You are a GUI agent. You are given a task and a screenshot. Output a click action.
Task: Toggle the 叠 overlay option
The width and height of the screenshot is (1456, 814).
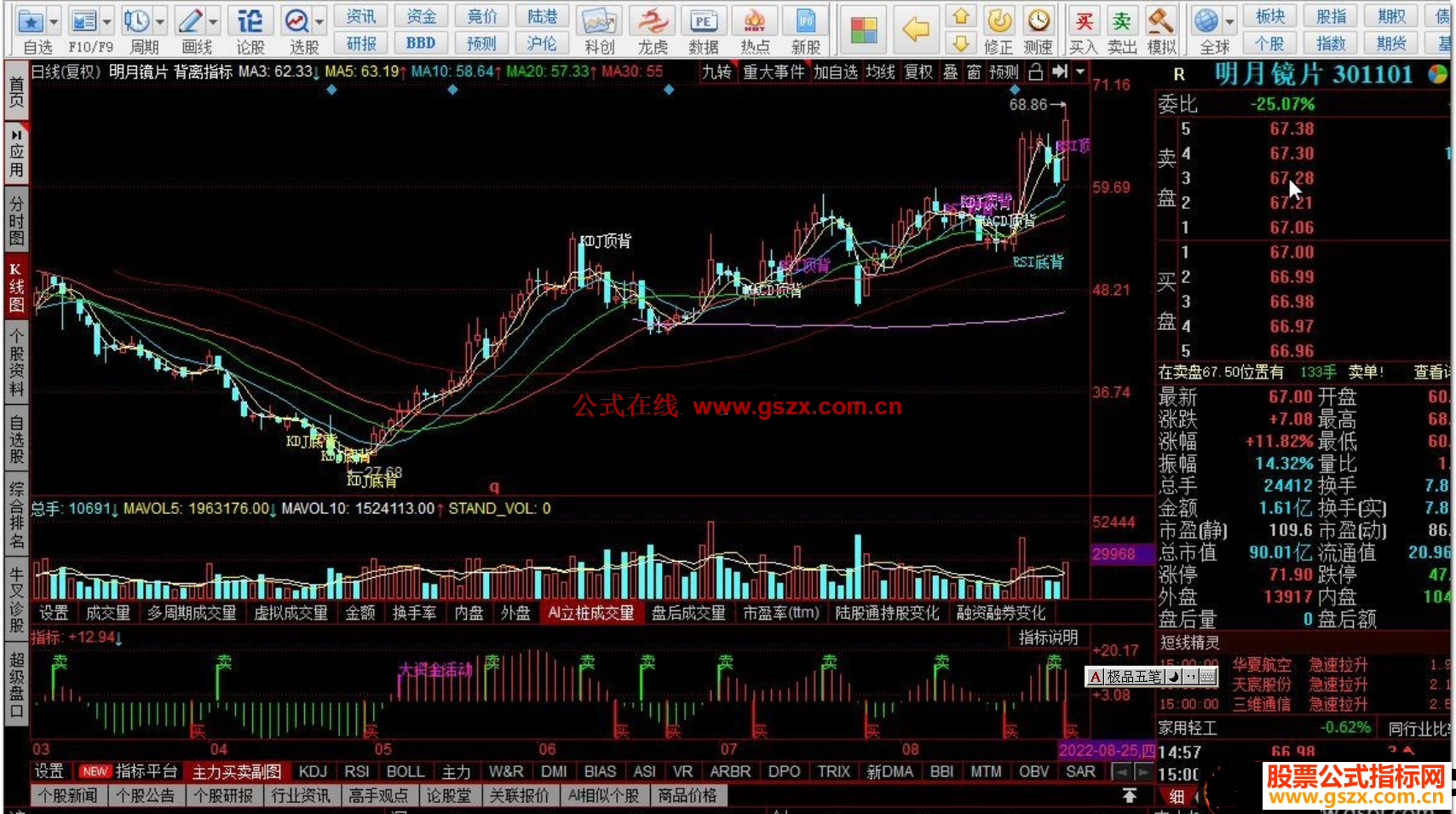pyautogui.click(x=951, y=72)
